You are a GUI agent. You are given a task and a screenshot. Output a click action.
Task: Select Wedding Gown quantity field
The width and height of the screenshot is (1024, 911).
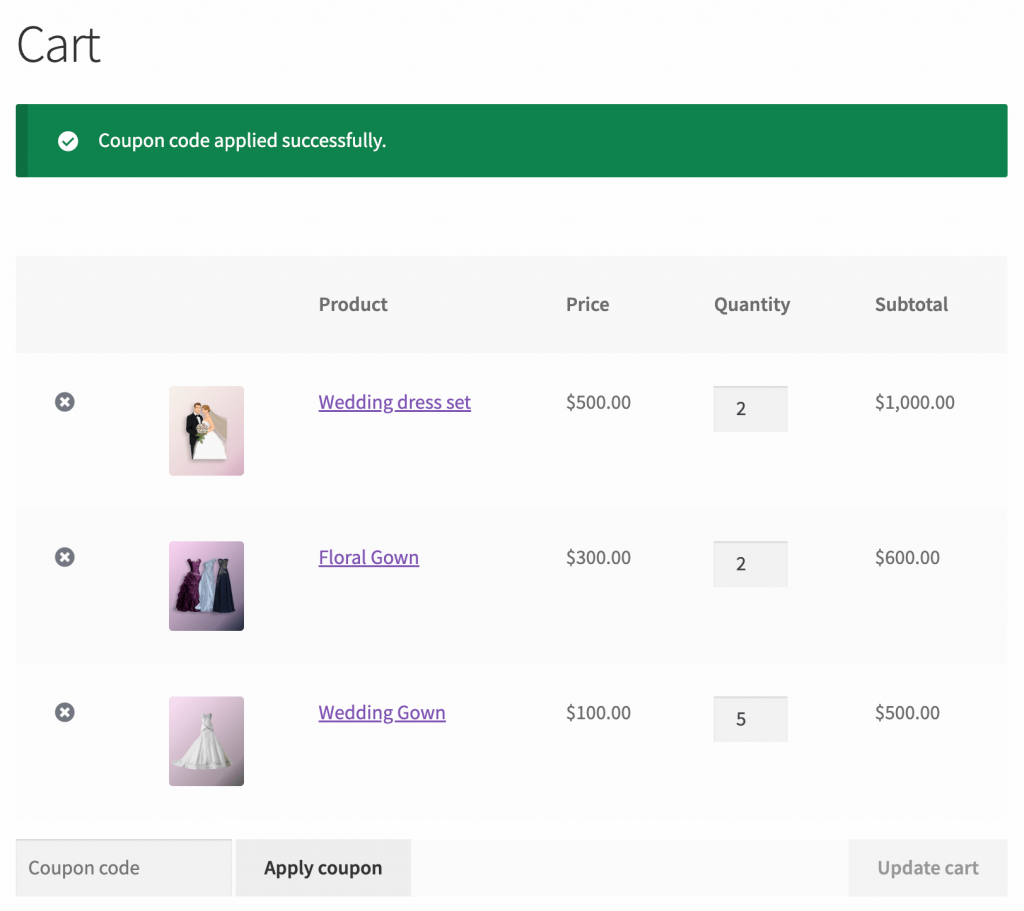pos(750,719)
